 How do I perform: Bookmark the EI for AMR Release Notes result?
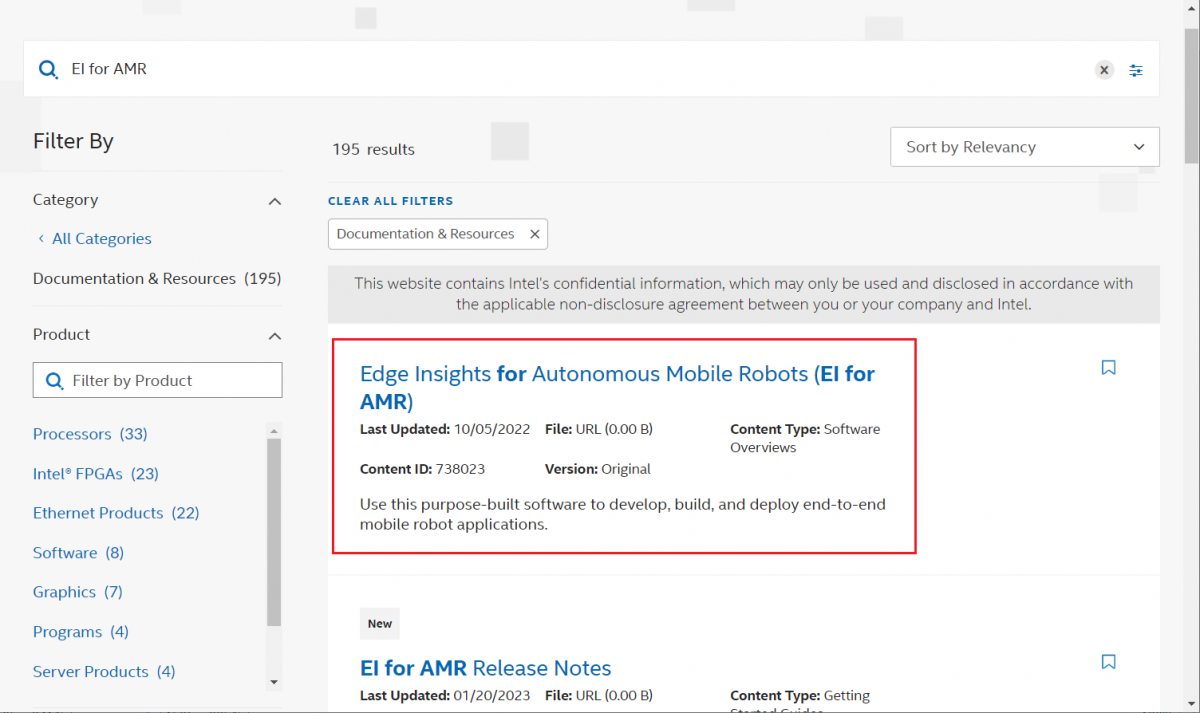(x=1108, y=662)
